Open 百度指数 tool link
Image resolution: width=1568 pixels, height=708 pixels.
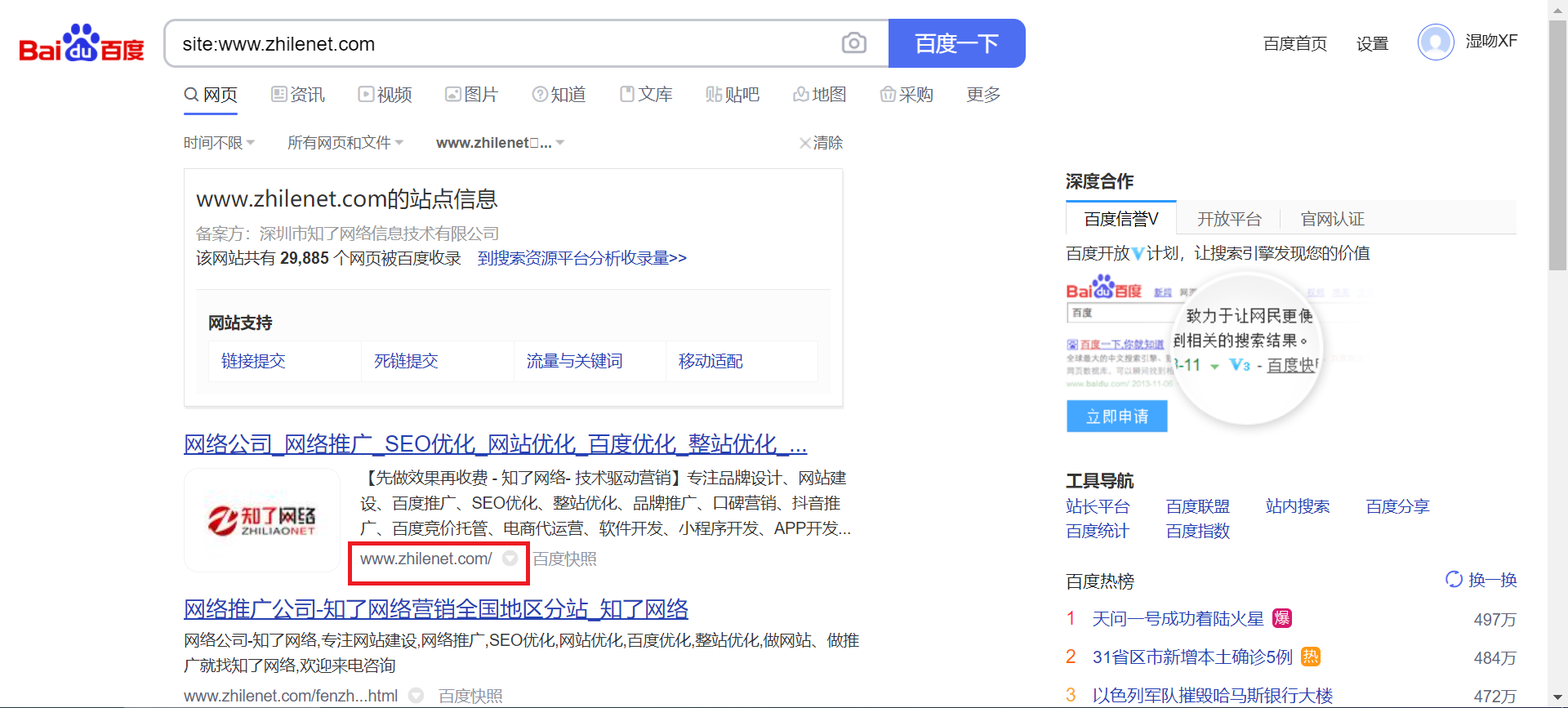(1198, 531)
